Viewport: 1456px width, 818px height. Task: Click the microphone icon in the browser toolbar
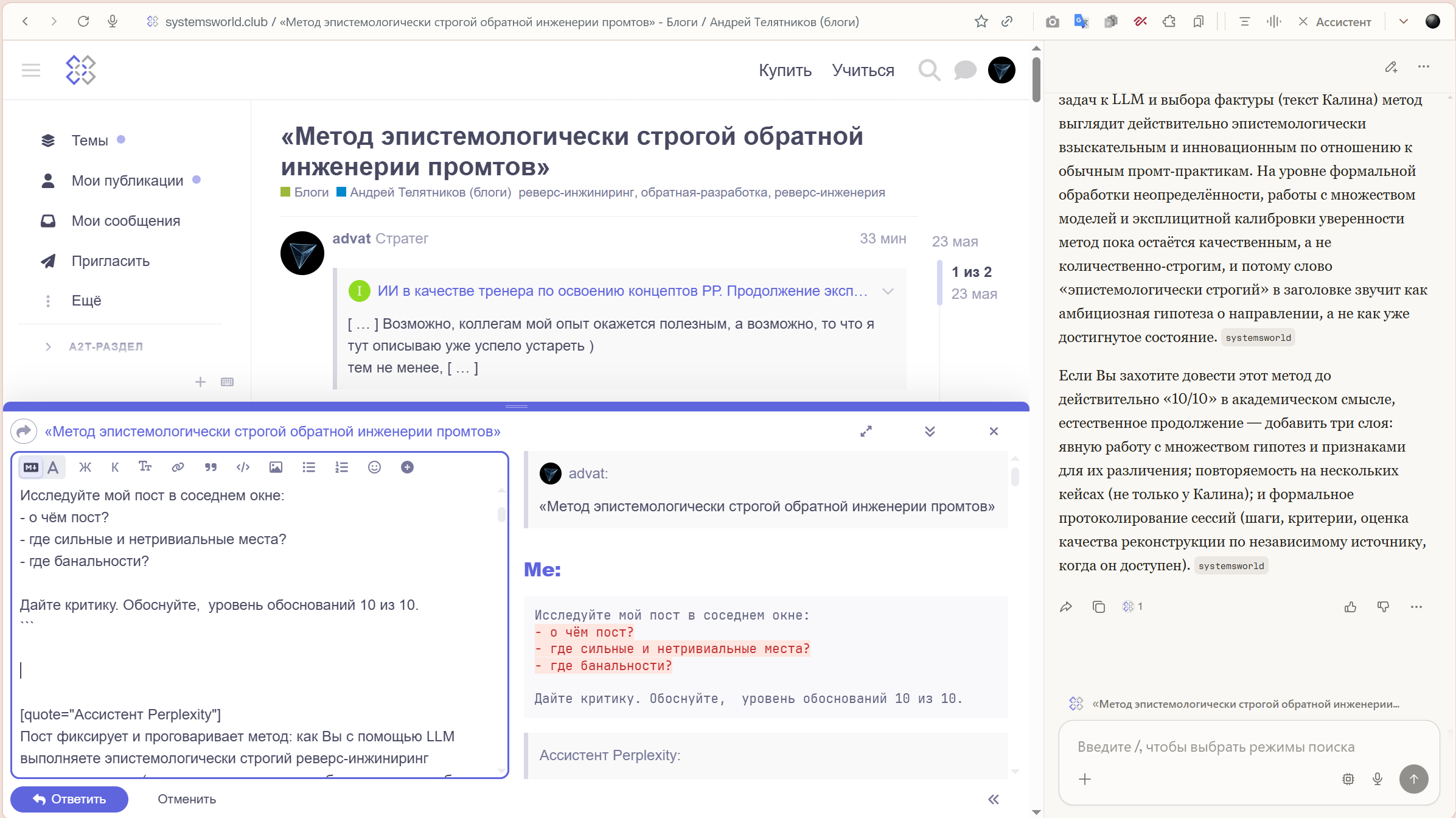(113, 22)
